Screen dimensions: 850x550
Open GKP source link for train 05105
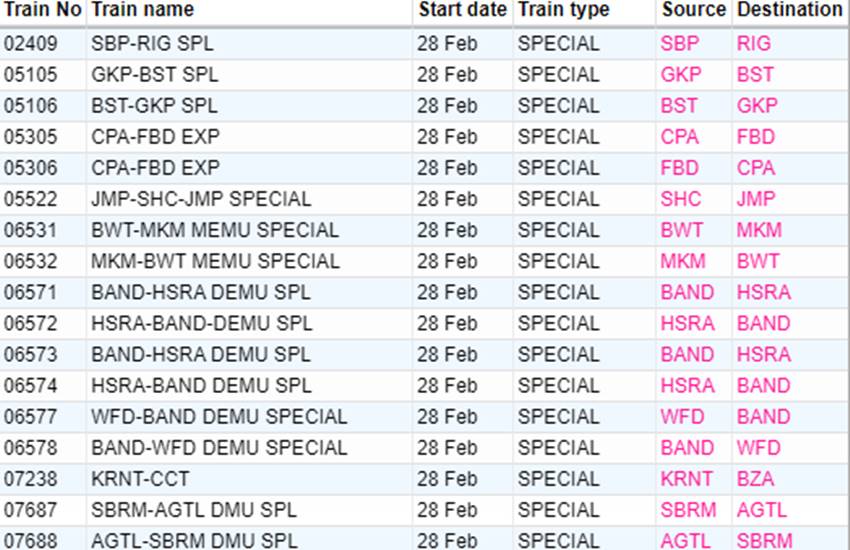681,74
